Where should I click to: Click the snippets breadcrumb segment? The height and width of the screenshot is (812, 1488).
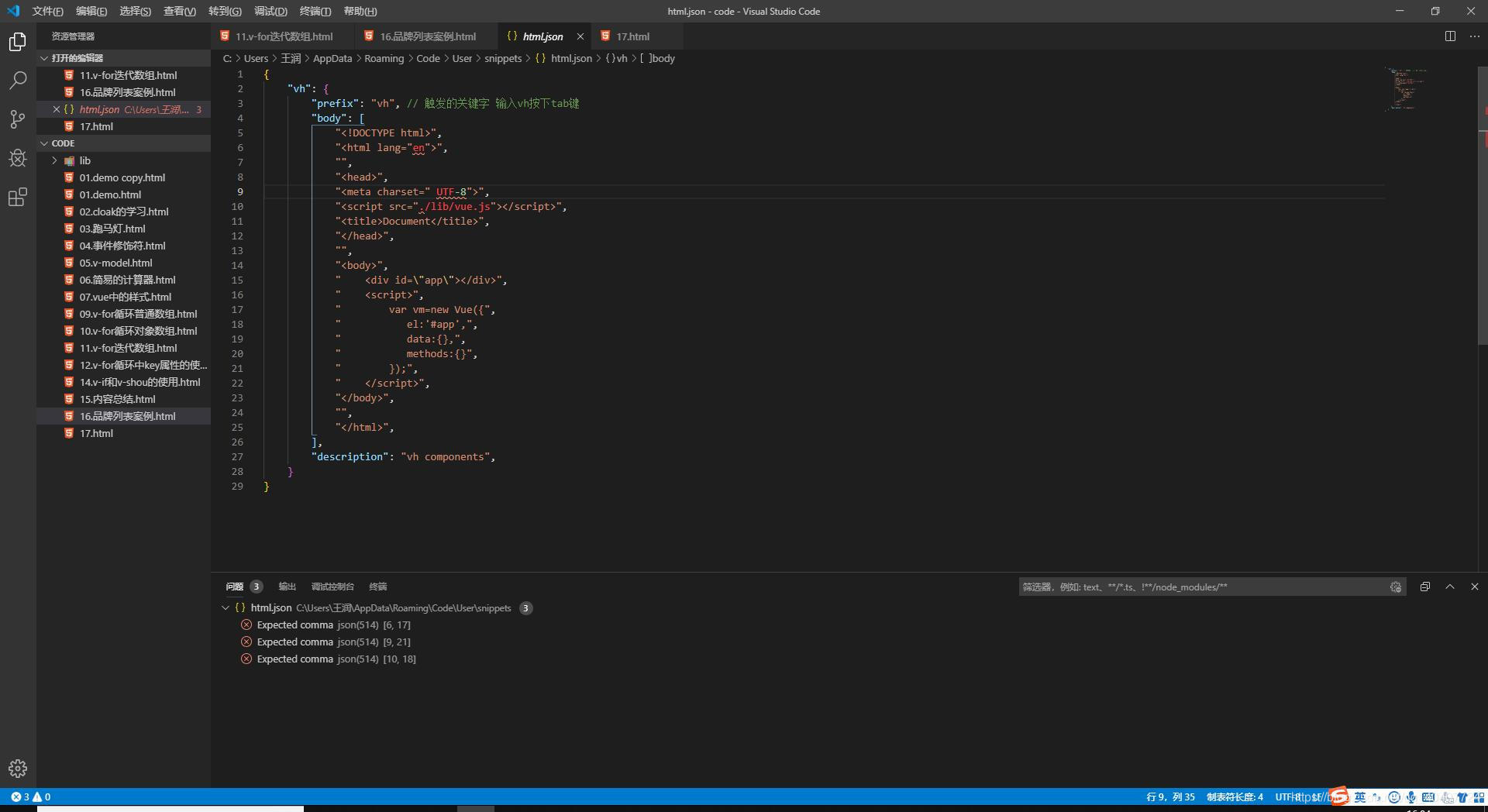(x=503, y=58)
